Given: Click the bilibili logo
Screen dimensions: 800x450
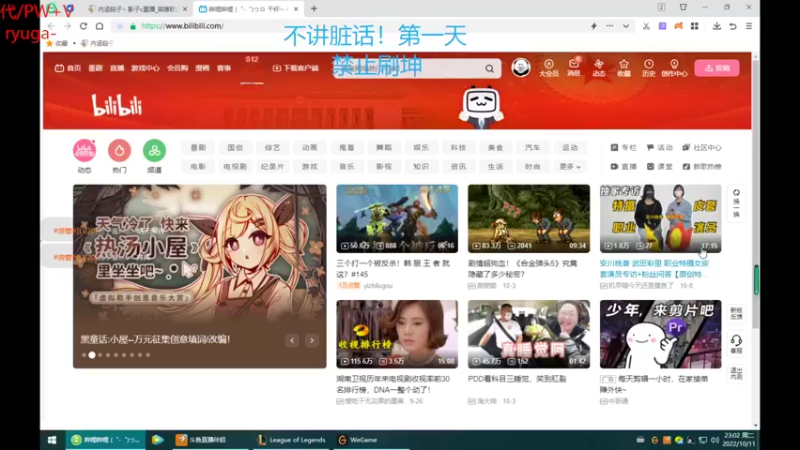Looking at the screenshot, I should pos(117,106).
